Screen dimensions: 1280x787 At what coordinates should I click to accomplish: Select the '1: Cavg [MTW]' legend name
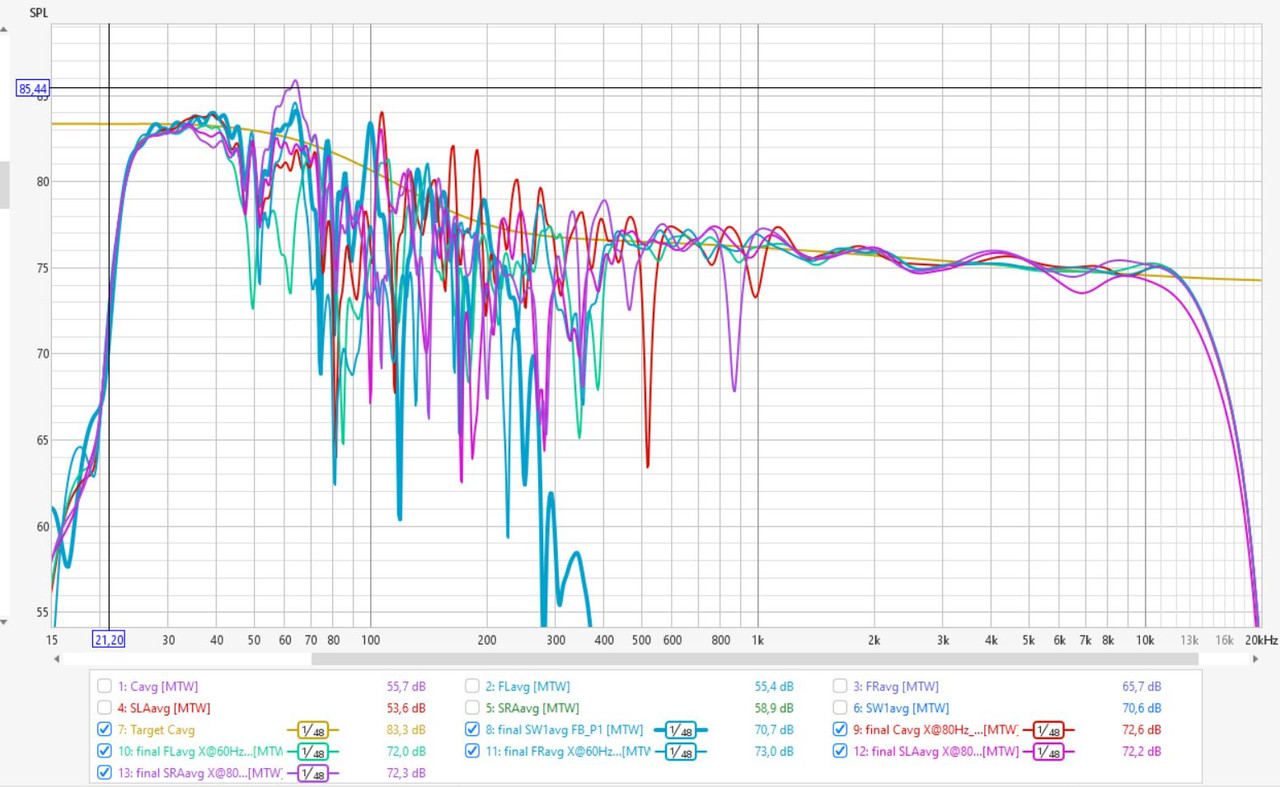pos(158,687)
